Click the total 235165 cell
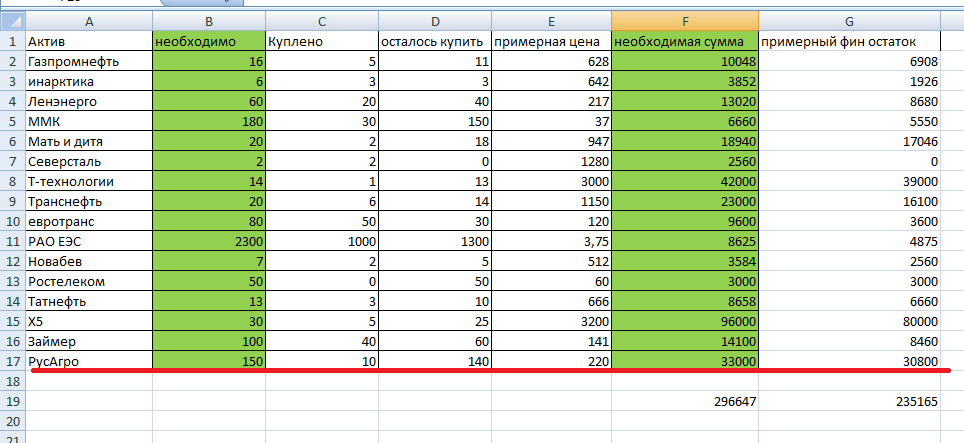The height and width of the screenshot is (443, 964). 850,401
